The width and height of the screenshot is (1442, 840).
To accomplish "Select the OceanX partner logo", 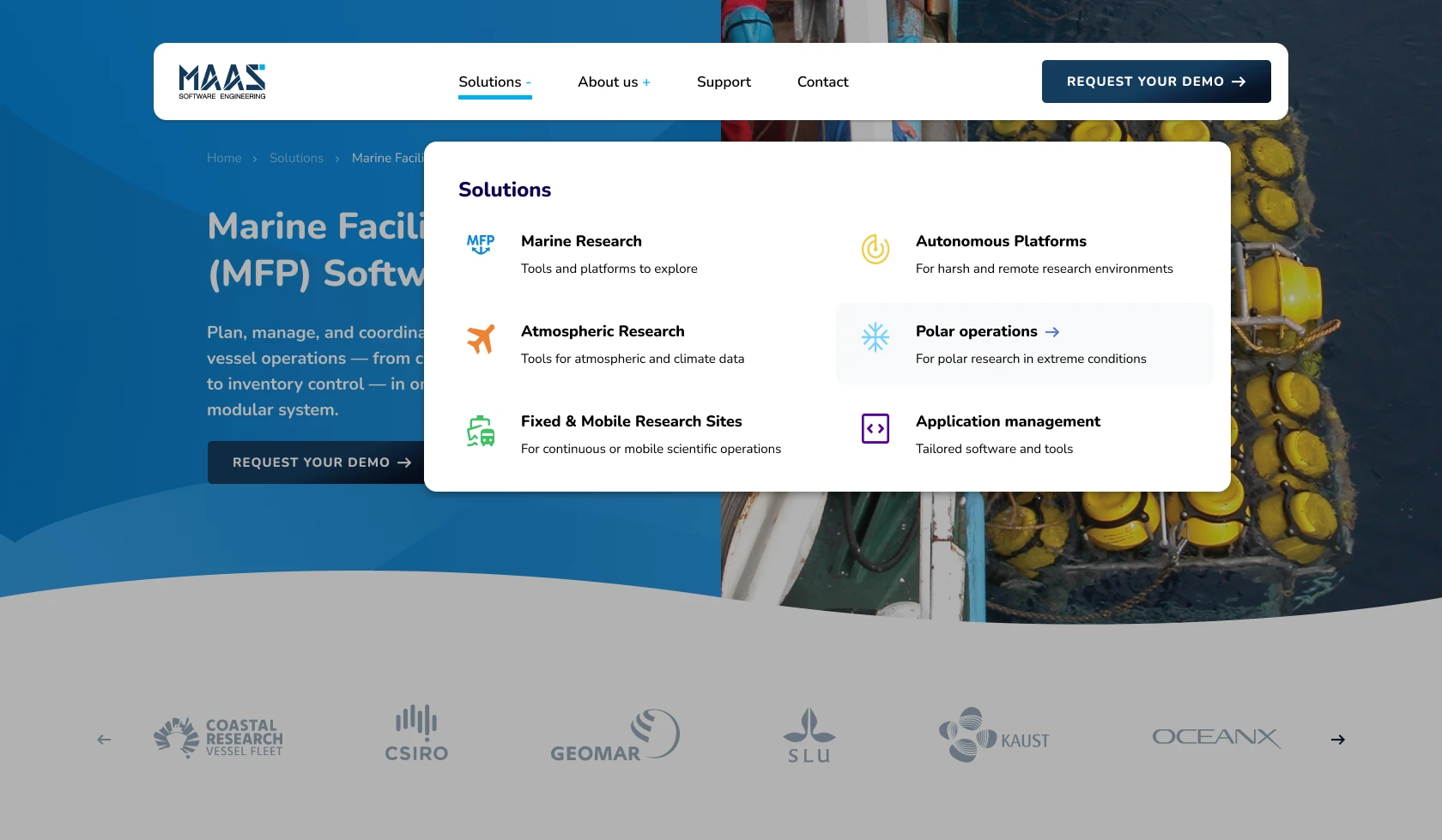I will pos(1215,737).
